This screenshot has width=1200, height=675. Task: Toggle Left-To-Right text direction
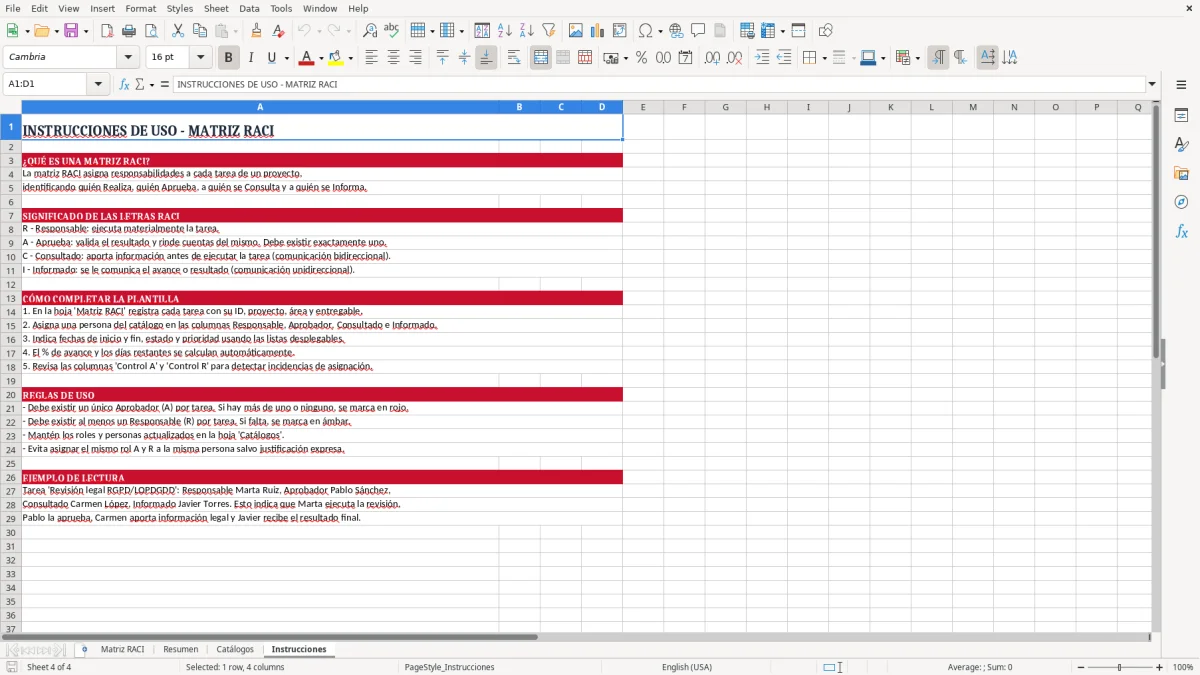coord(938,58)
